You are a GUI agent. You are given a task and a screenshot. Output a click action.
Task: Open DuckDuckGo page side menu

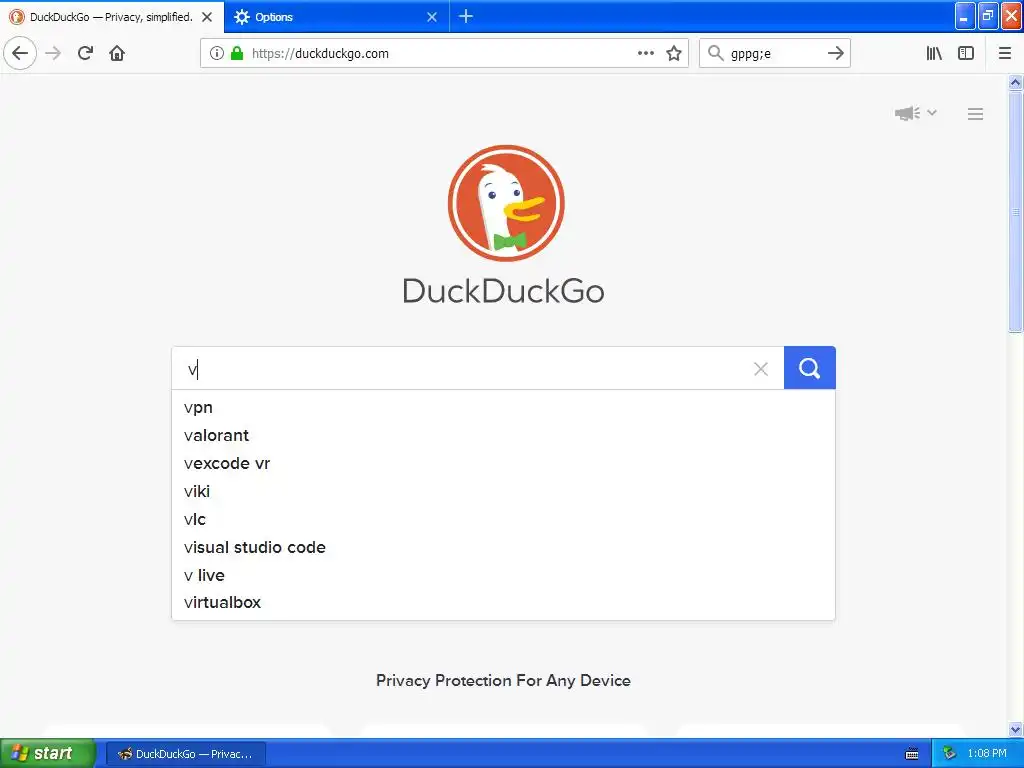click(x=975, y=114)
